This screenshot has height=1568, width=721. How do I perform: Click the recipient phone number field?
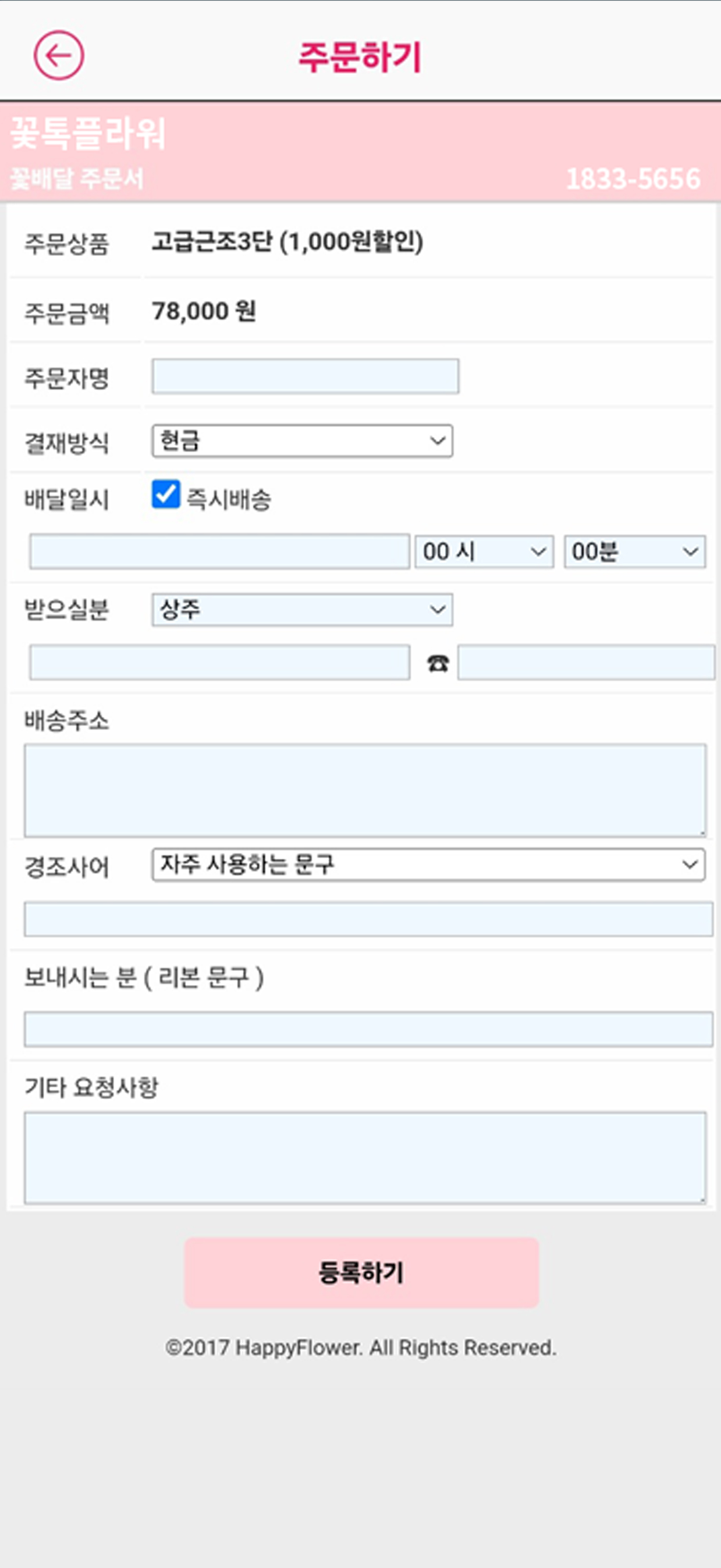(x=586, y=663)
